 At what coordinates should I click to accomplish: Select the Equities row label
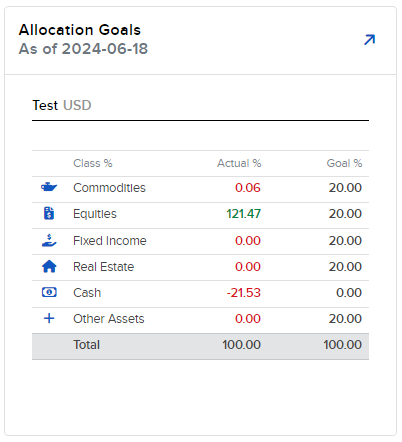point(95,214)
